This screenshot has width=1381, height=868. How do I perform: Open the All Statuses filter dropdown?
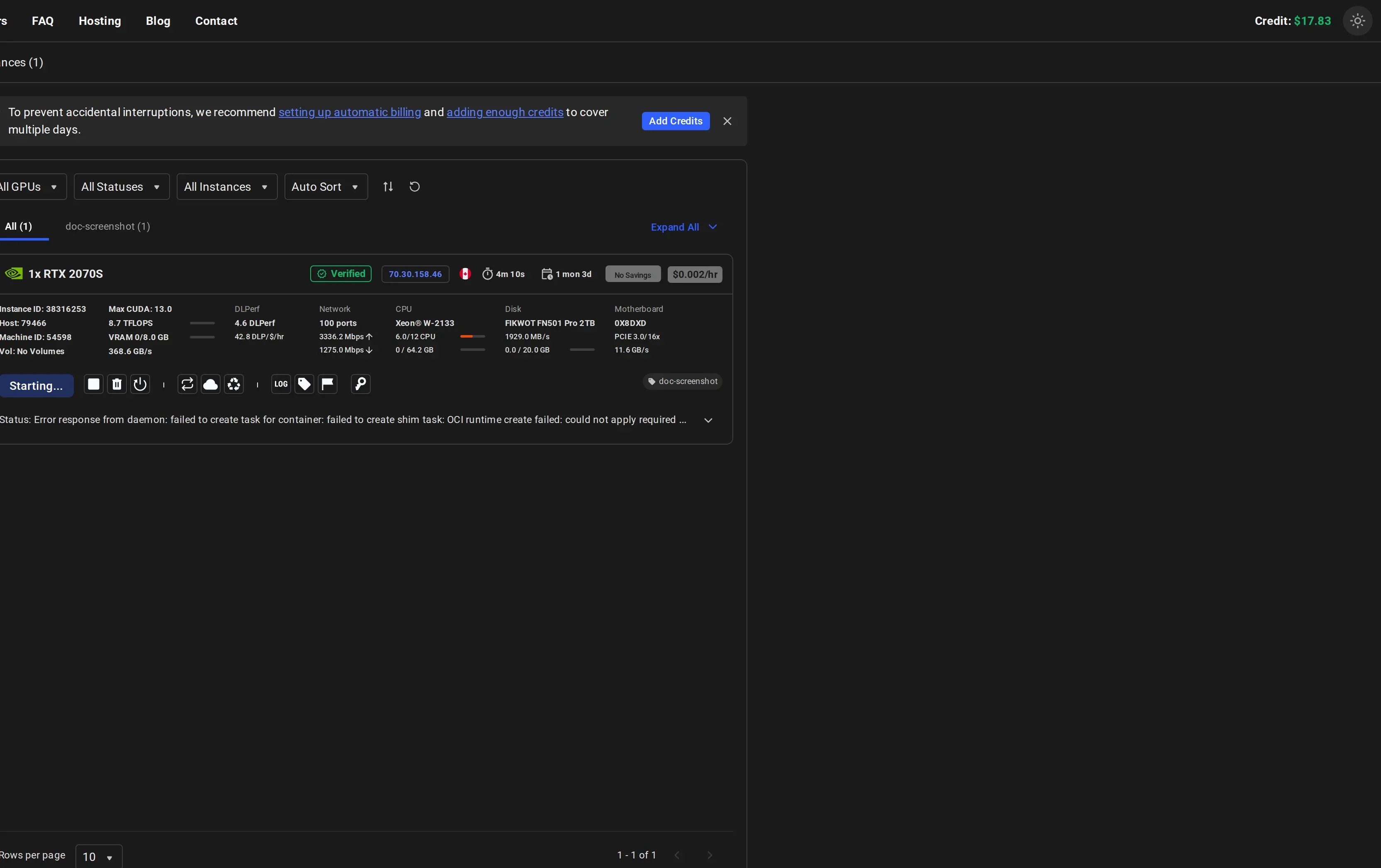(122, 187)
